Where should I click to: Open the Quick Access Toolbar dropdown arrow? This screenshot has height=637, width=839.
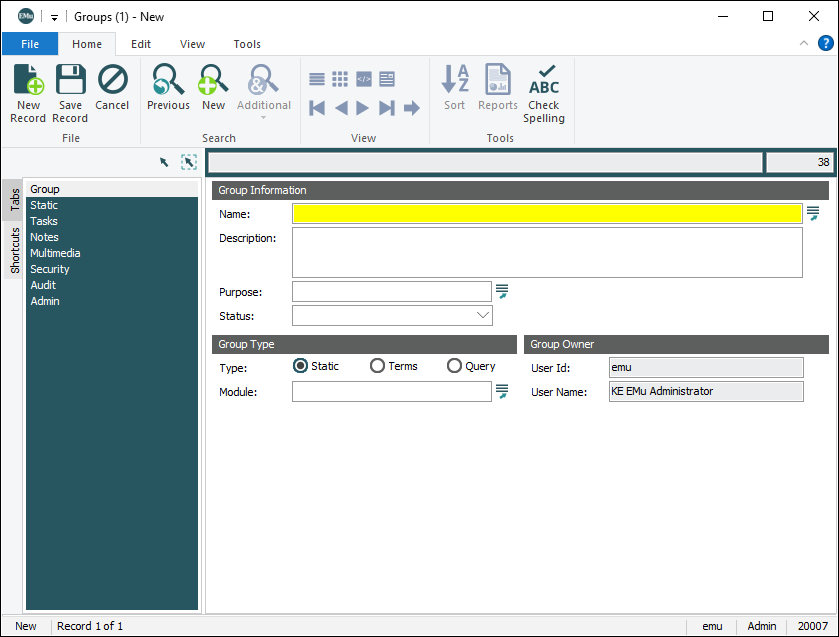tap(54, 18)
